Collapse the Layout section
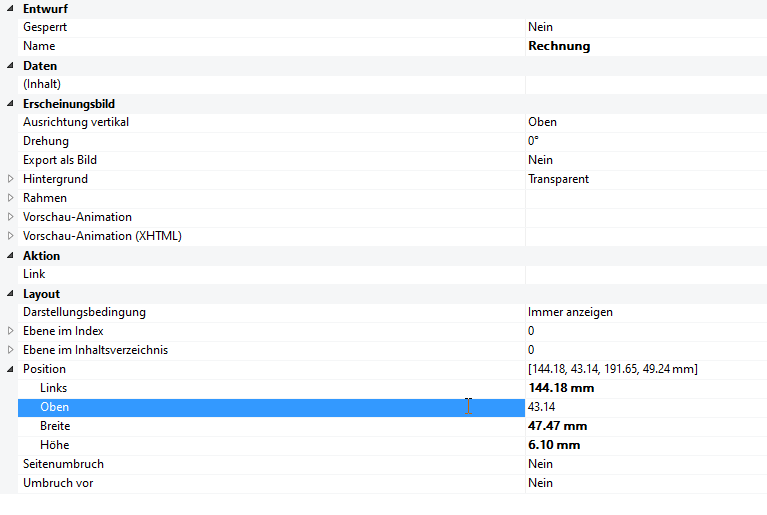The width and height of the screenshot is (767, 515). [x=11, y=293]
